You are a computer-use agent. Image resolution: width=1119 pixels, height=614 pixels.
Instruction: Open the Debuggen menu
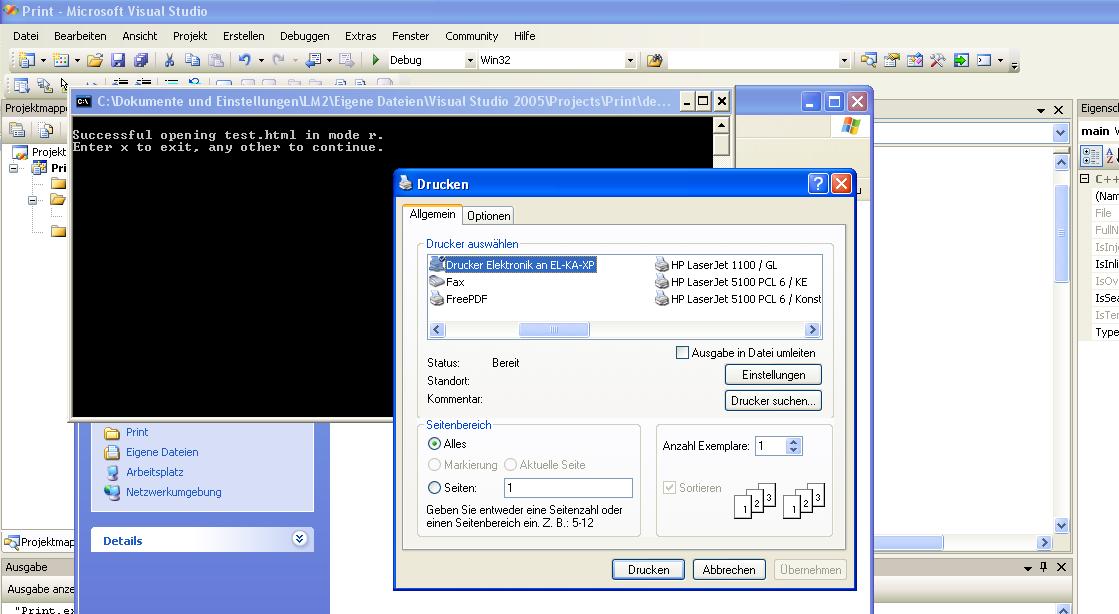[304, 36]
